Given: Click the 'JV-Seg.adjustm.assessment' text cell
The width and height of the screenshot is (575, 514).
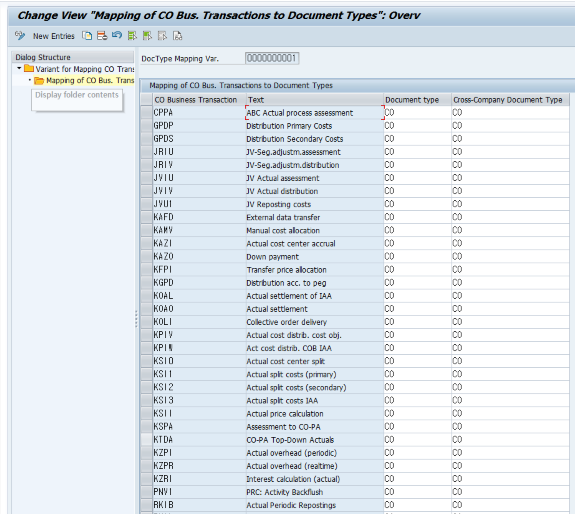Looking at the screenshot, I should (x=314, y=152).
